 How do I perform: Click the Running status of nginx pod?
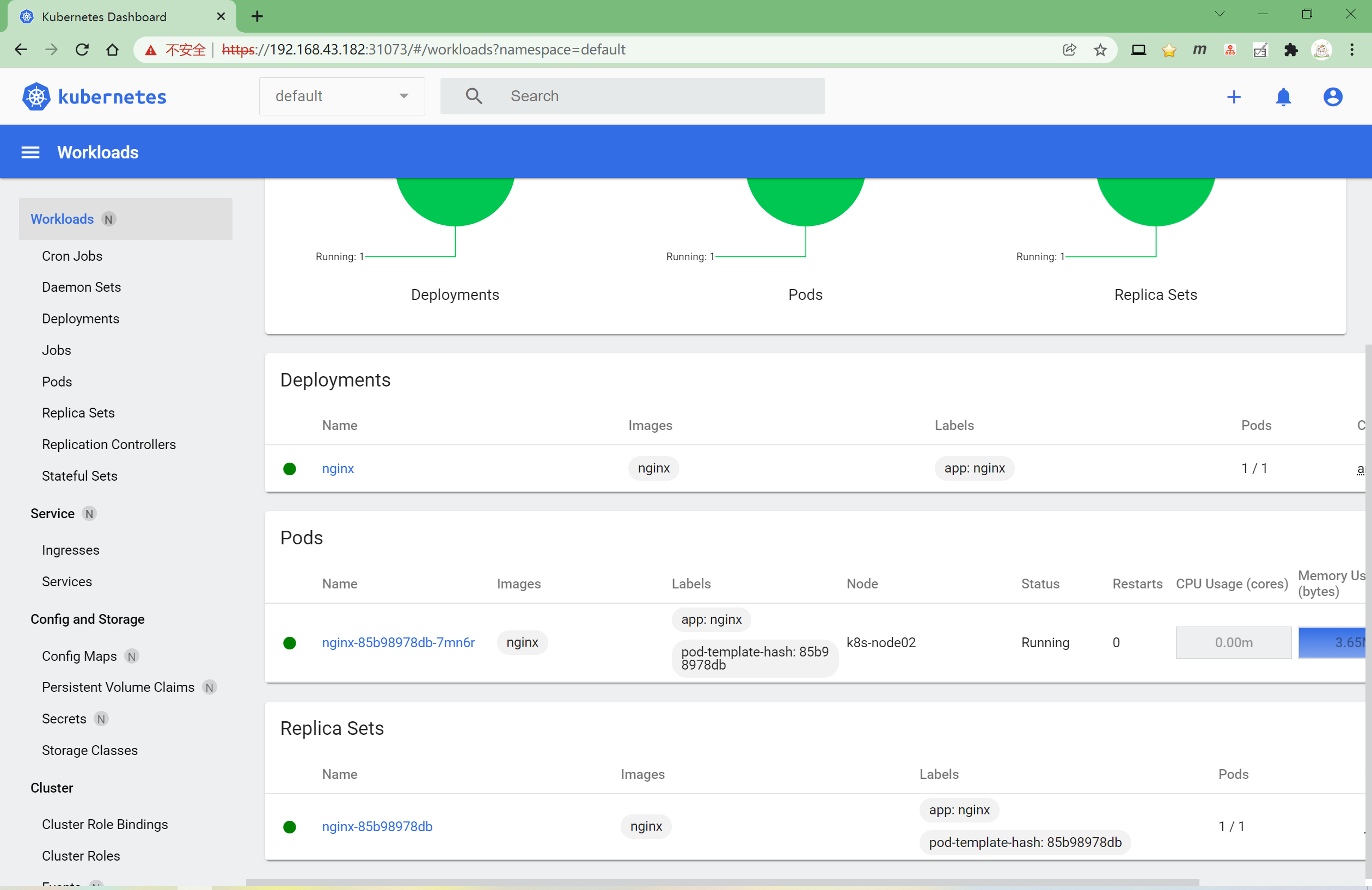click(x=1045, y=643)
